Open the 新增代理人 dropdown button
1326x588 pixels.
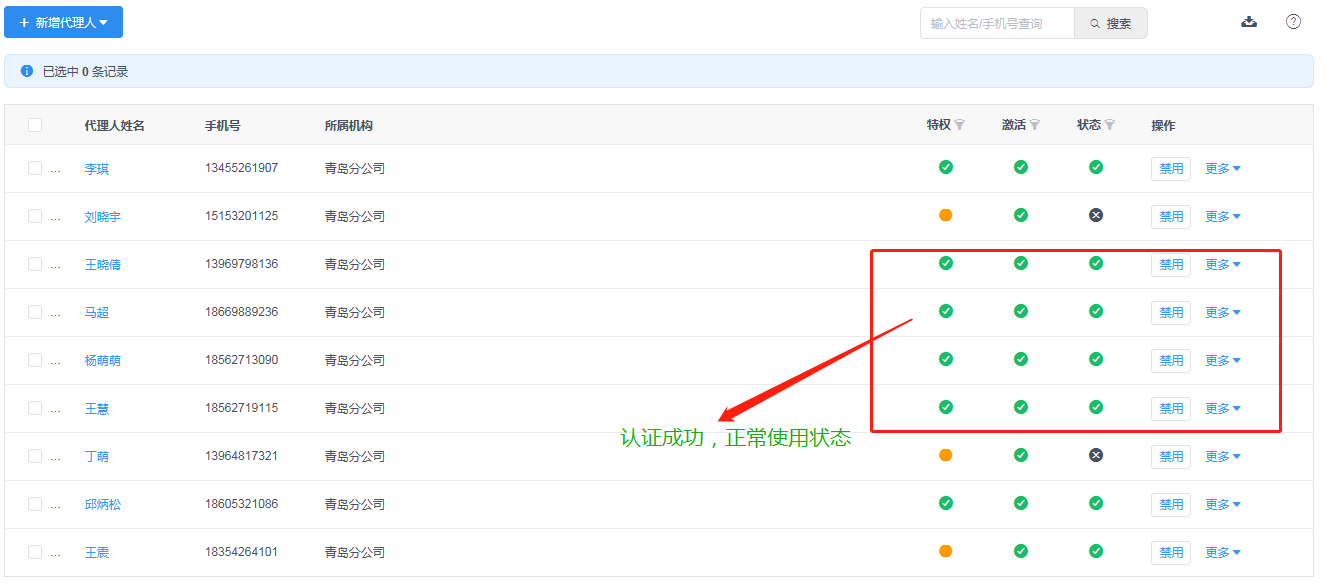coord(63,22)
